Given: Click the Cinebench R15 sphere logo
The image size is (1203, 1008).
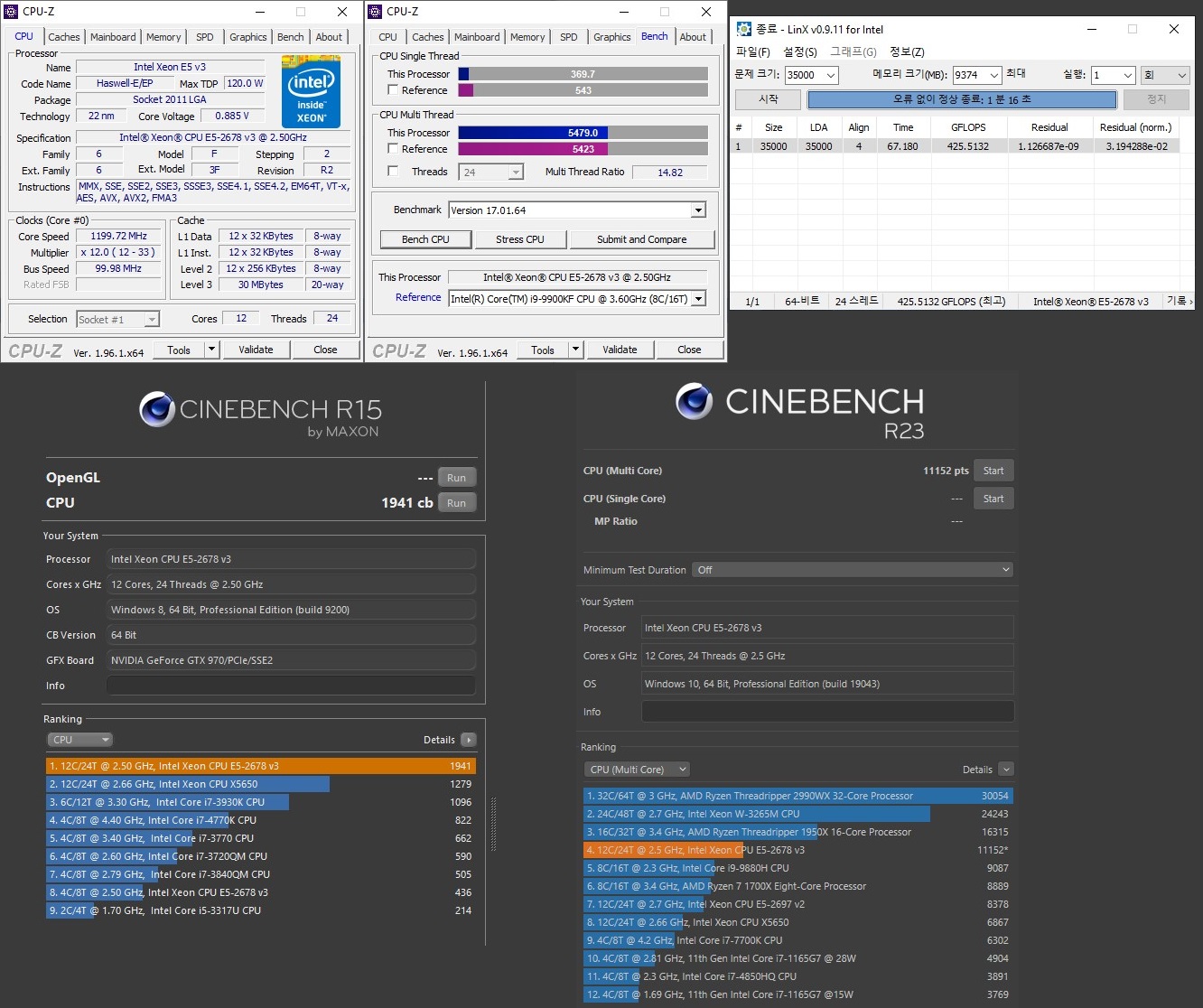Looking at the screenshot, I should [156, 409].
